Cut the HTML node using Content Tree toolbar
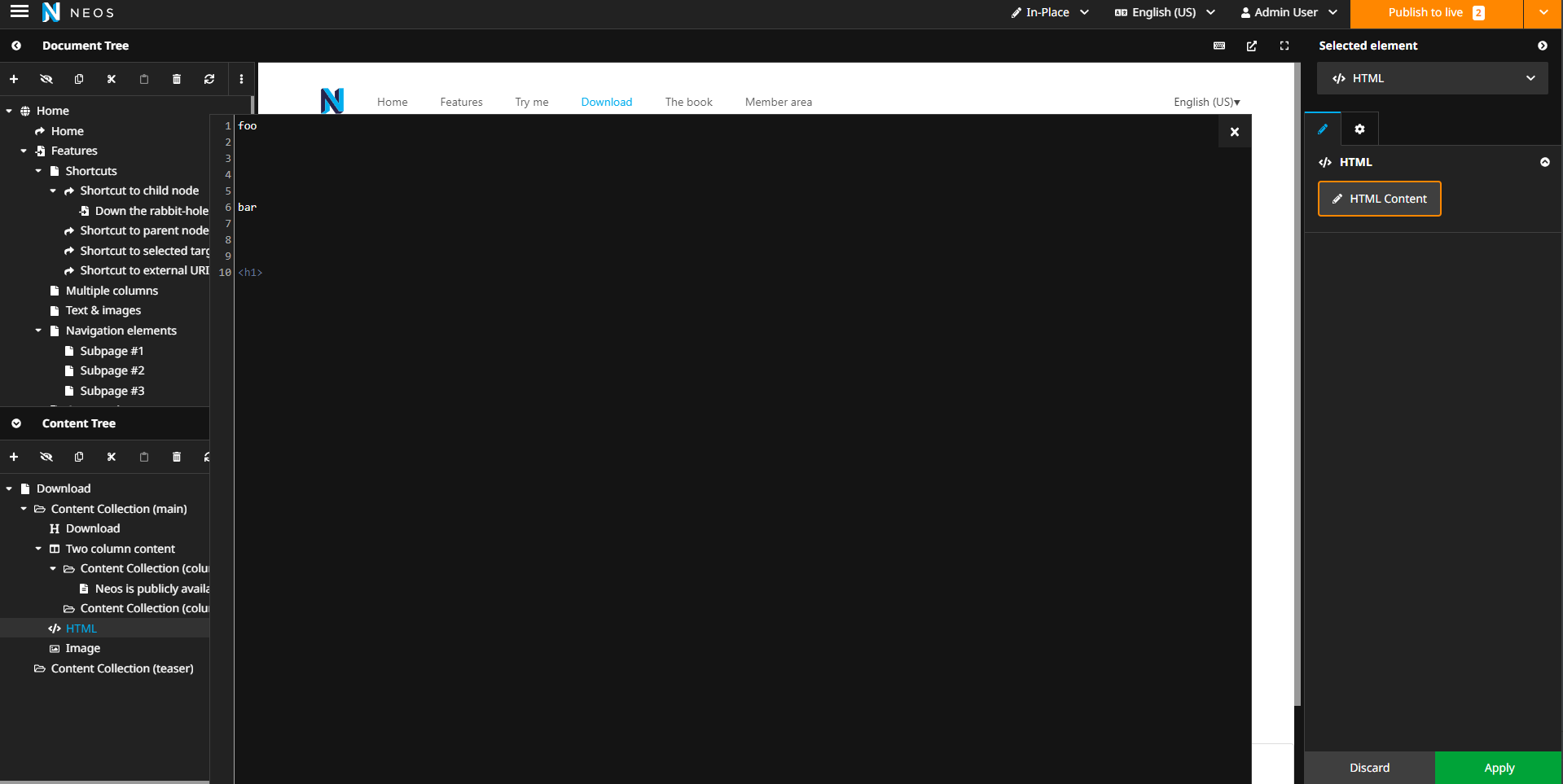Viewport: 1563px width, 784px height. coord(111,457)
